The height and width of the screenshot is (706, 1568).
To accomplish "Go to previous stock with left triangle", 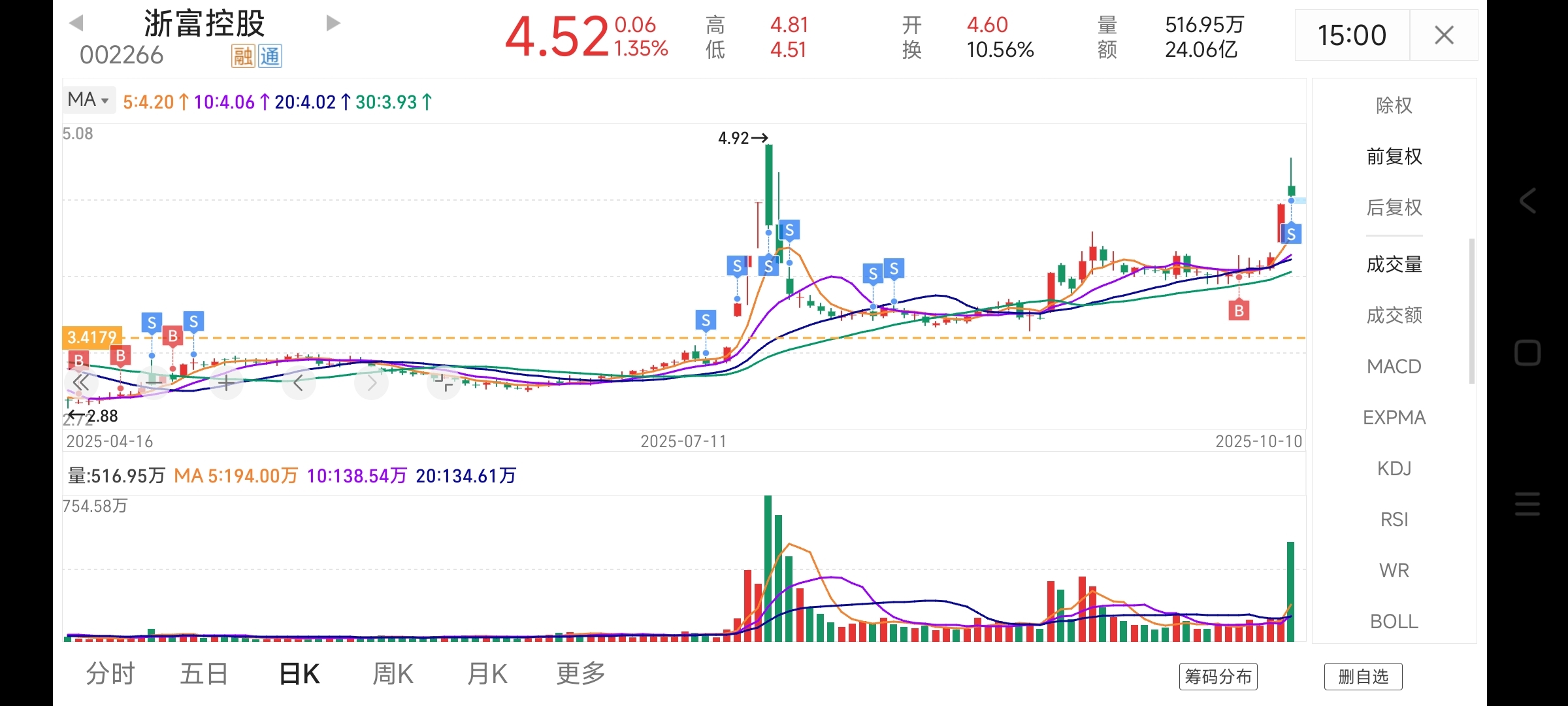I will pyautogui.click(x=76, y=24).
